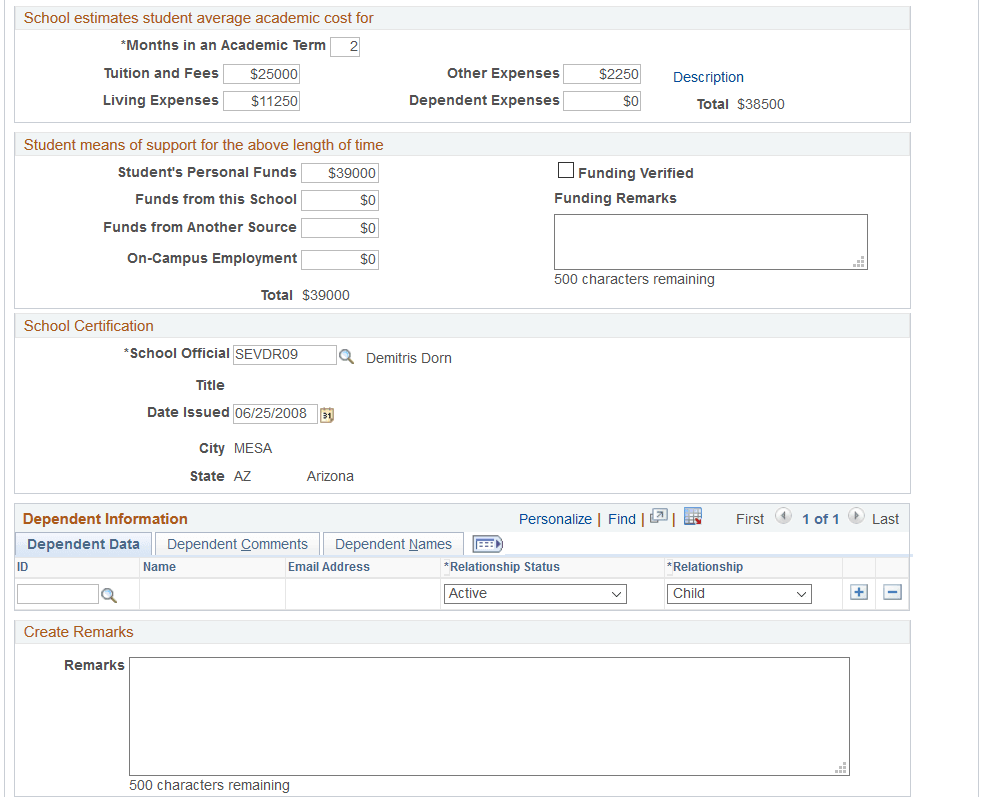Add a new dependent row with plus button

(x=858, y=592)
